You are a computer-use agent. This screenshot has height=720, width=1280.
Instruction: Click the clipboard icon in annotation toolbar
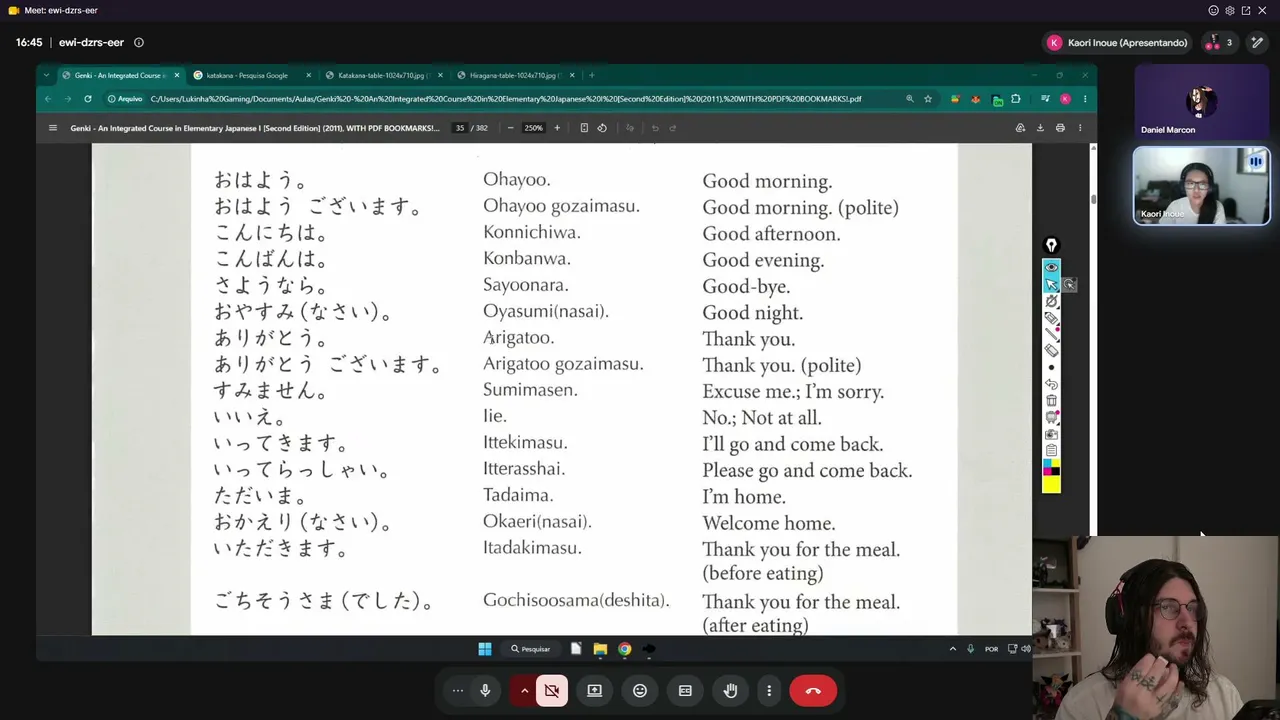pyautogui.click(x=1051, y=451)
